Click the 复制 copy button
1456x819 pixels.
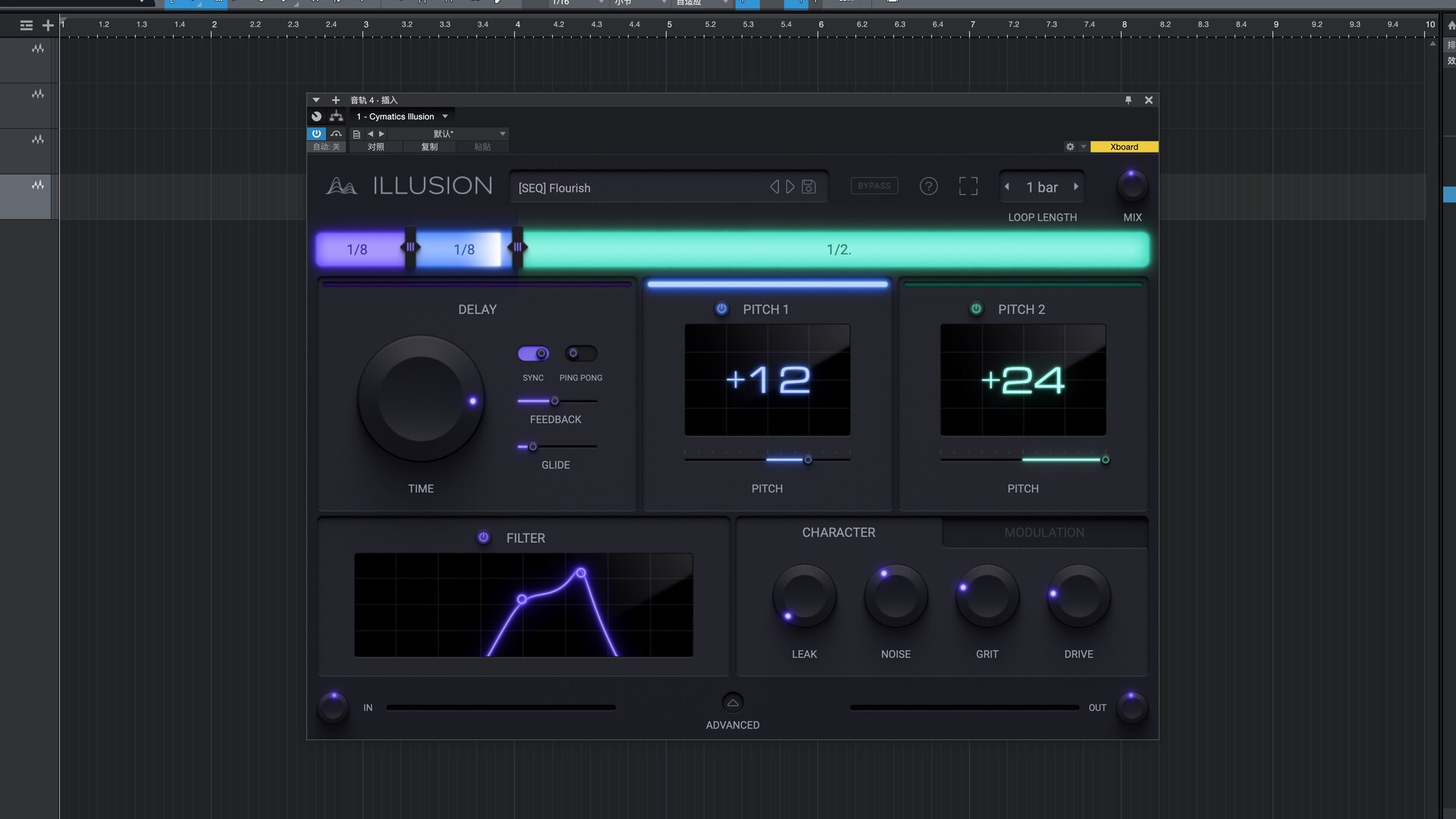[429, 147]
